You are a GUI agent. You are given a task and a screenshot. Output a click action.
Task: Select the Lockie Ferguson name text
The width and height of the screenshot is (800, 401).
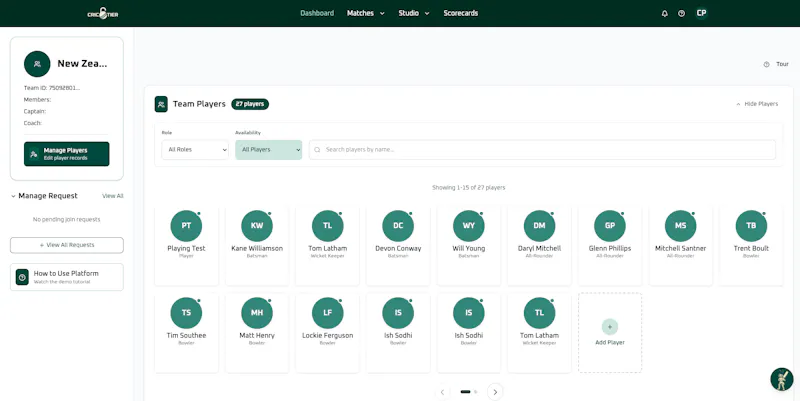328,336
